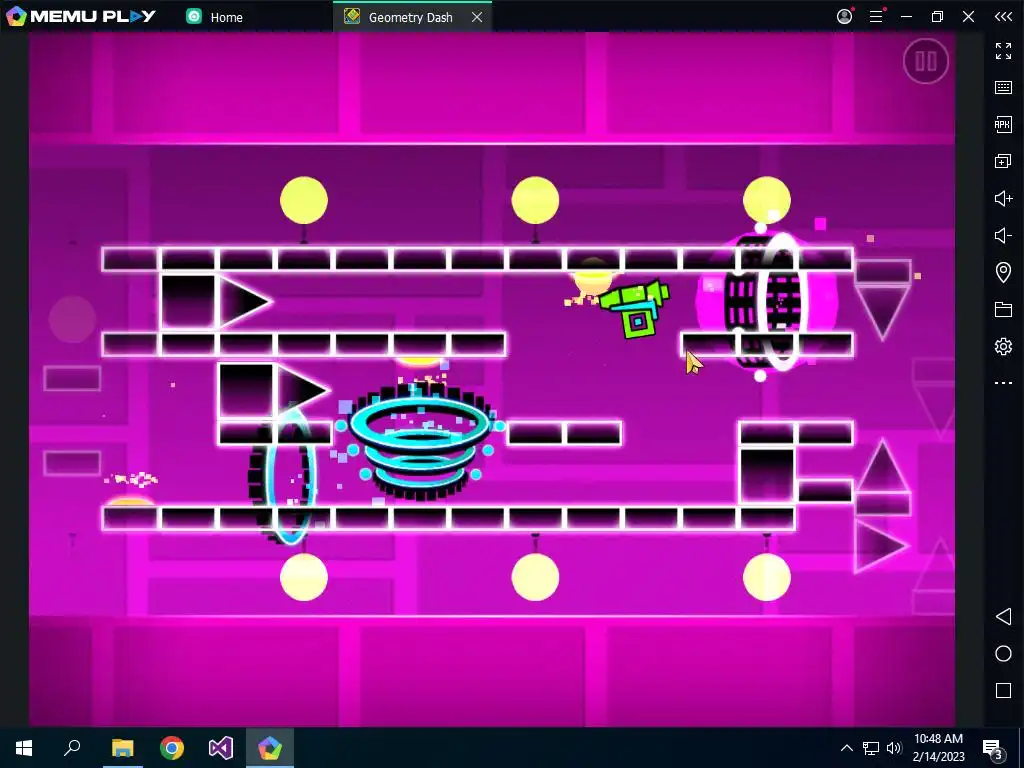This screenshot has height=768, width=1024.
Task: Pause the Geometry Dash level
Action: pyautogui.click(x=925, y=61)
